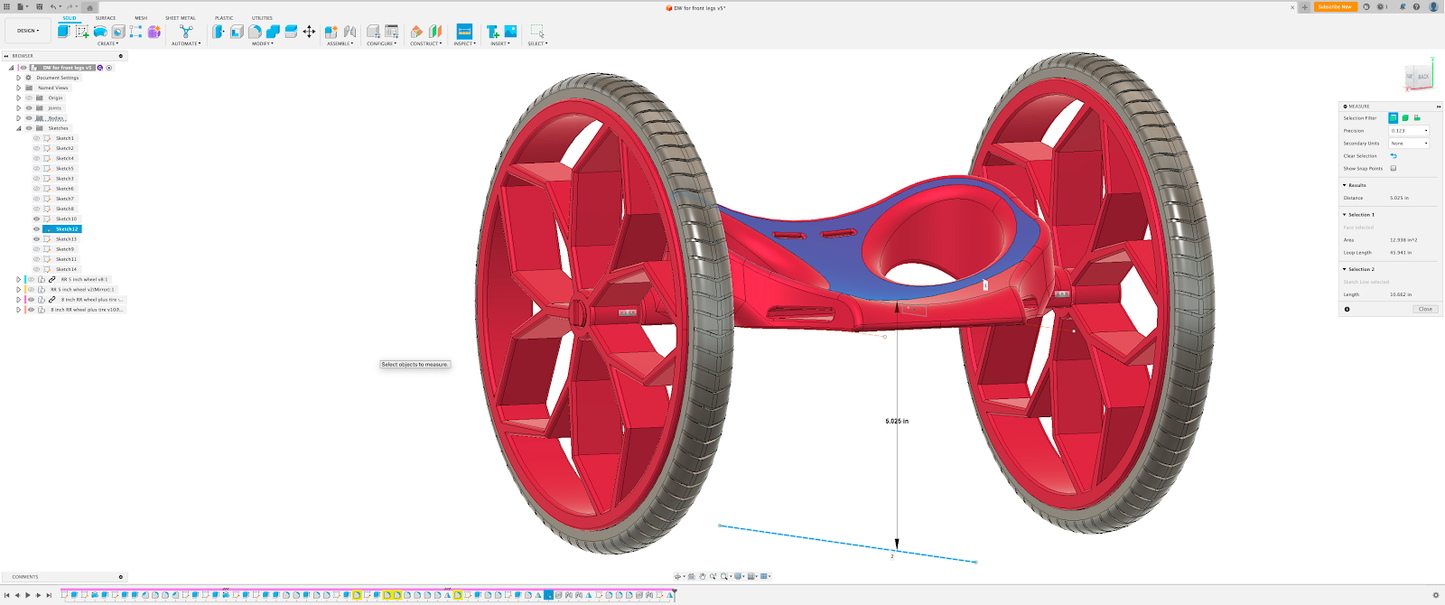
Task: Click the Create Sketch icon
Action: point(82,32)
